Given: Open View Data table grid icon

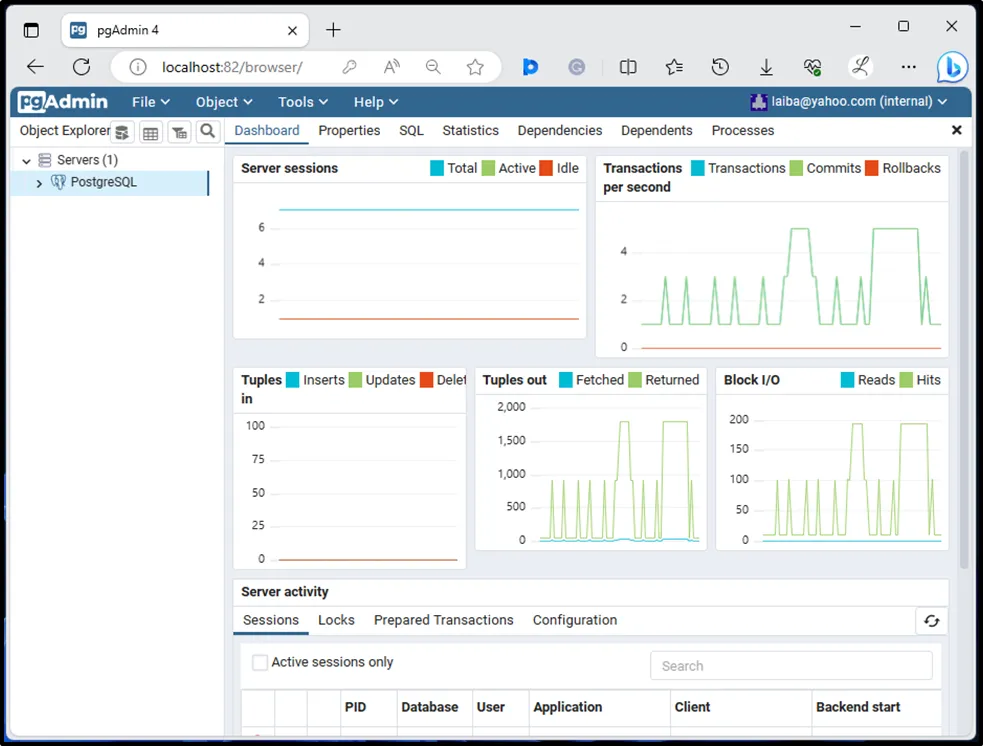Looking at the screenshot, I should [x=151, y=132].
